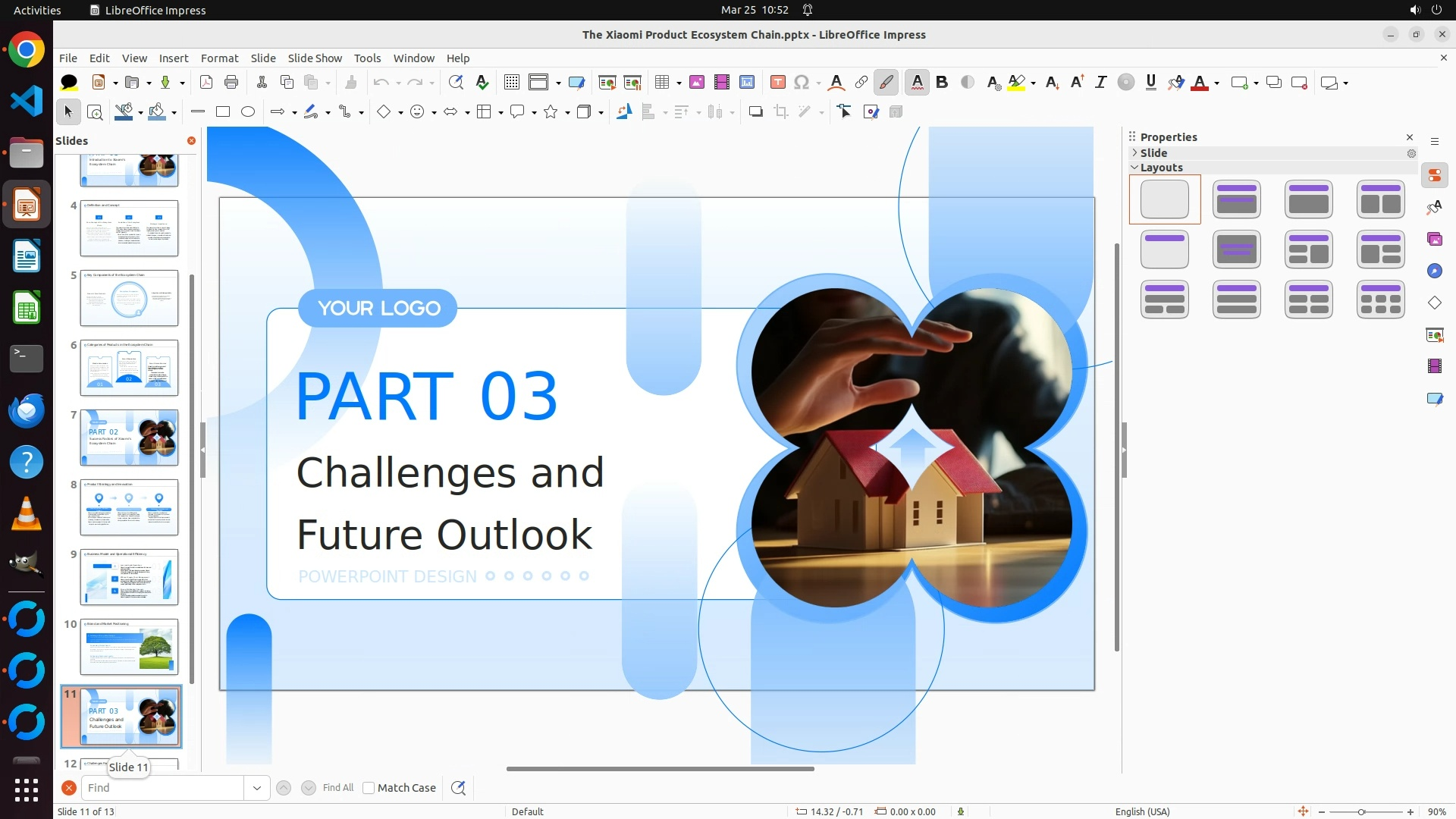
Task: Select the Ellipse drawing tool
Action: click(248, 112)
